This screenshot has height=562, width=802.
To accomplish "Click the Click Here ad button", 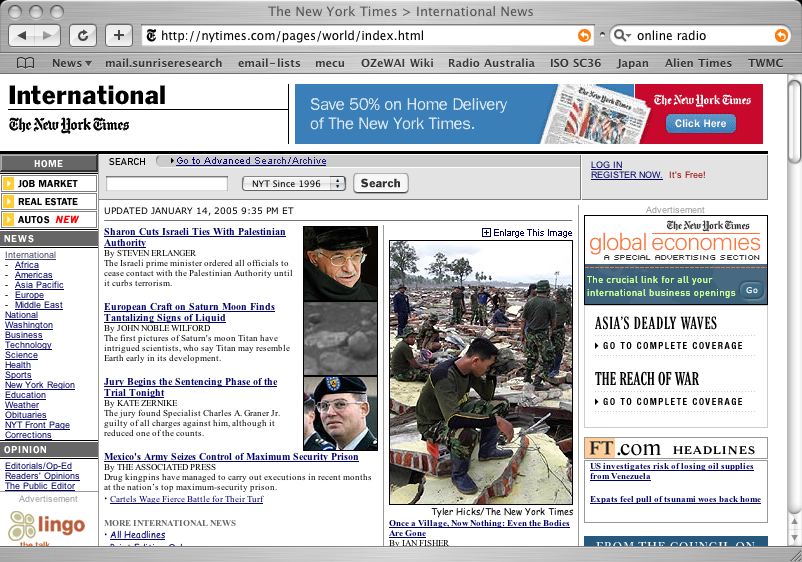I will pos(700,123).
